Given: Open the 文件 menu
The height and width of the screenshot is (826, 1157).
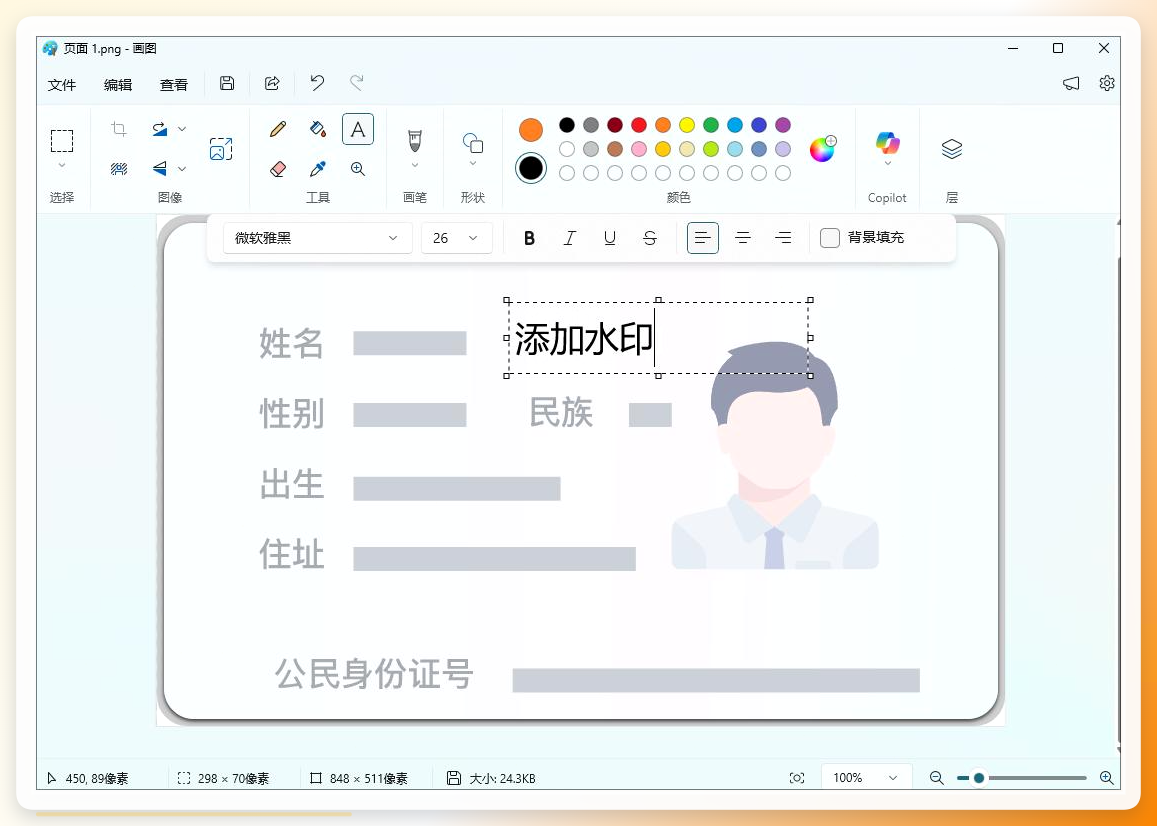Looking at the screenshot, I should click(x=62, y=85).
